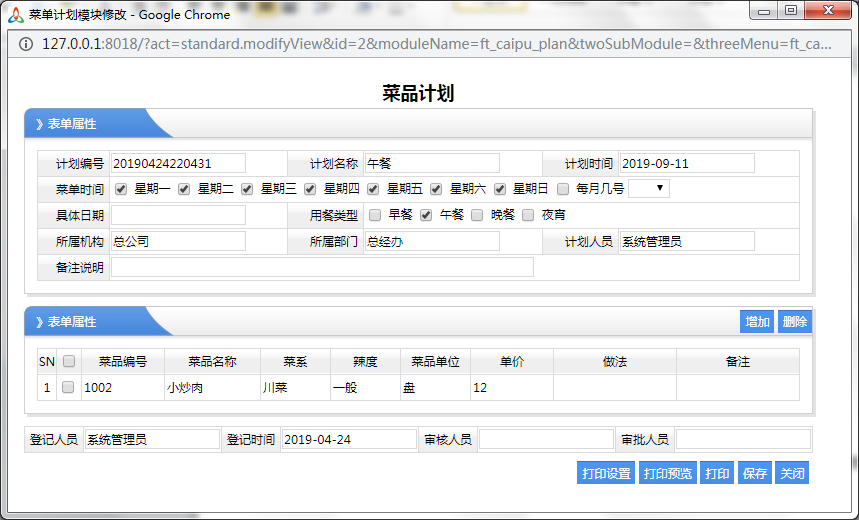Check the 早餐 meal type option

point(375,215)
